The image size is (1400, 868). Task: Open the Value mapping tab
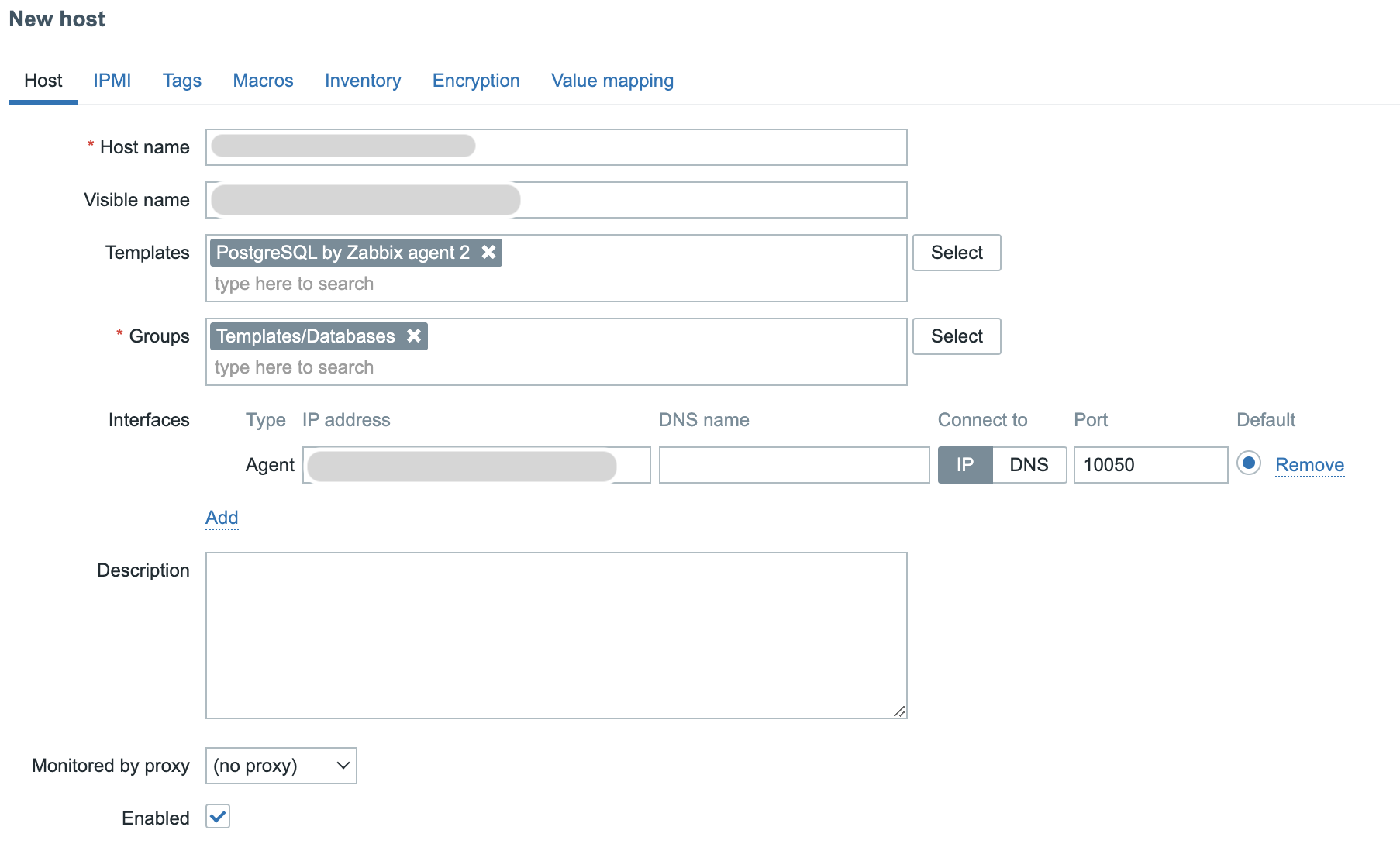[x=612, y=81]
